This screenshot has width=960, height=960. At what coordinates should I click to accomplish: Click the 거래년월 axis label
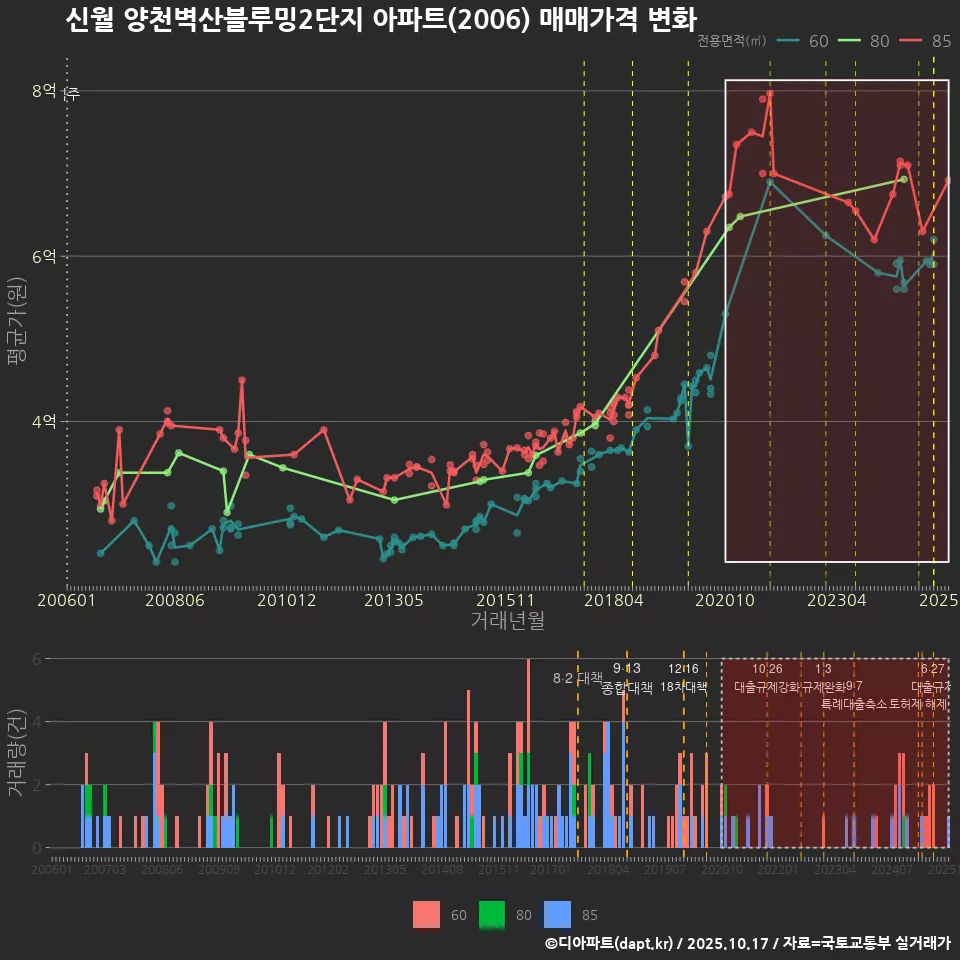coord(507,618)
